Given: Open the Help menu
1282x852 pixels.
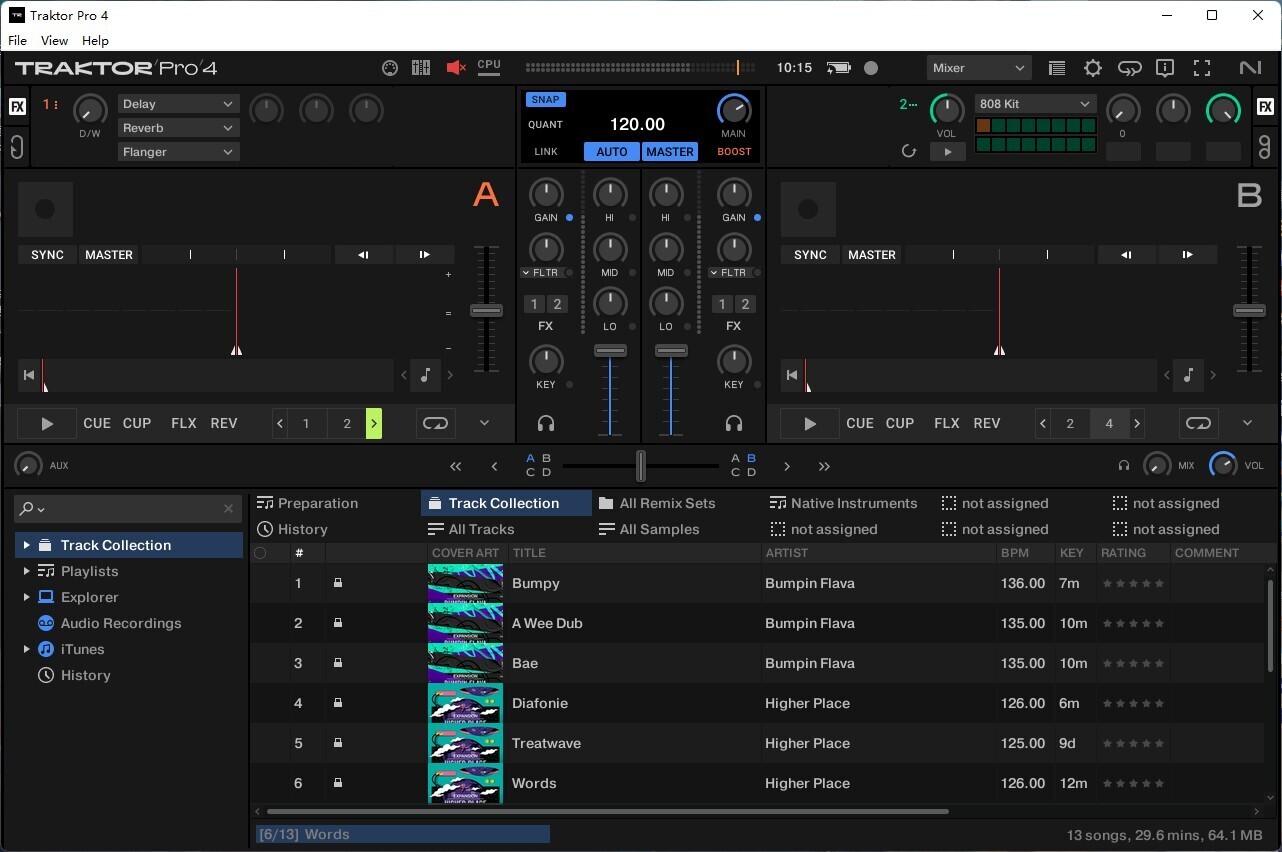Looking at the screenshot, I should pyautogui.click(x=95, y=41).
